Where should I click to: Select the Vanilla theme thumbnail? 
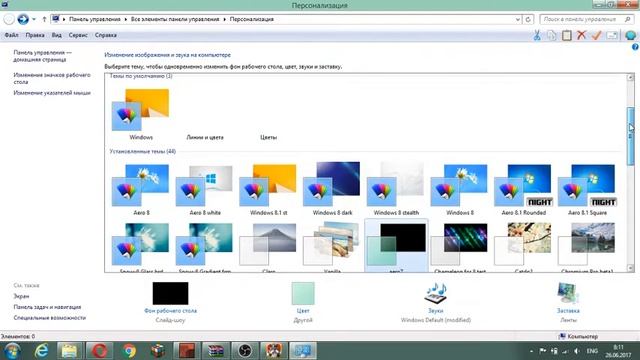coord(332,246)
